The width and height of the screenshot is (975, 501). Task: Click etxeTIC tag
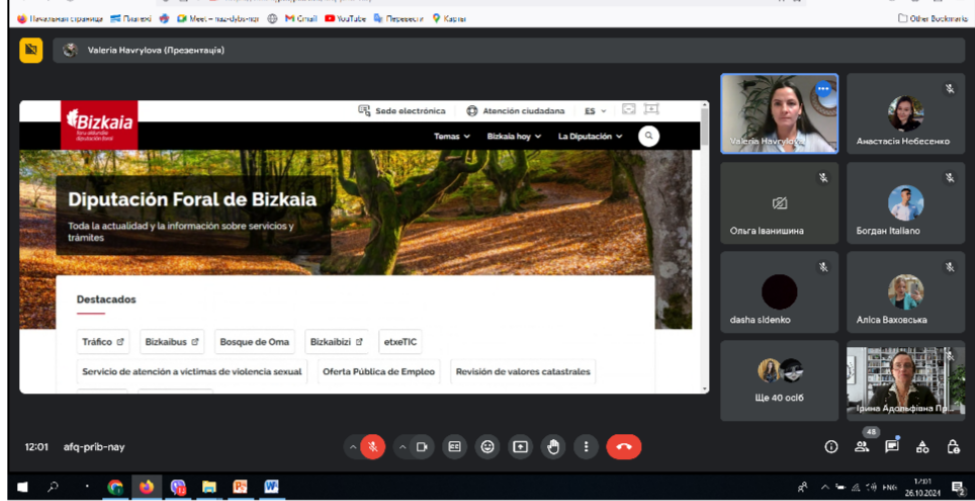point(400,342)
